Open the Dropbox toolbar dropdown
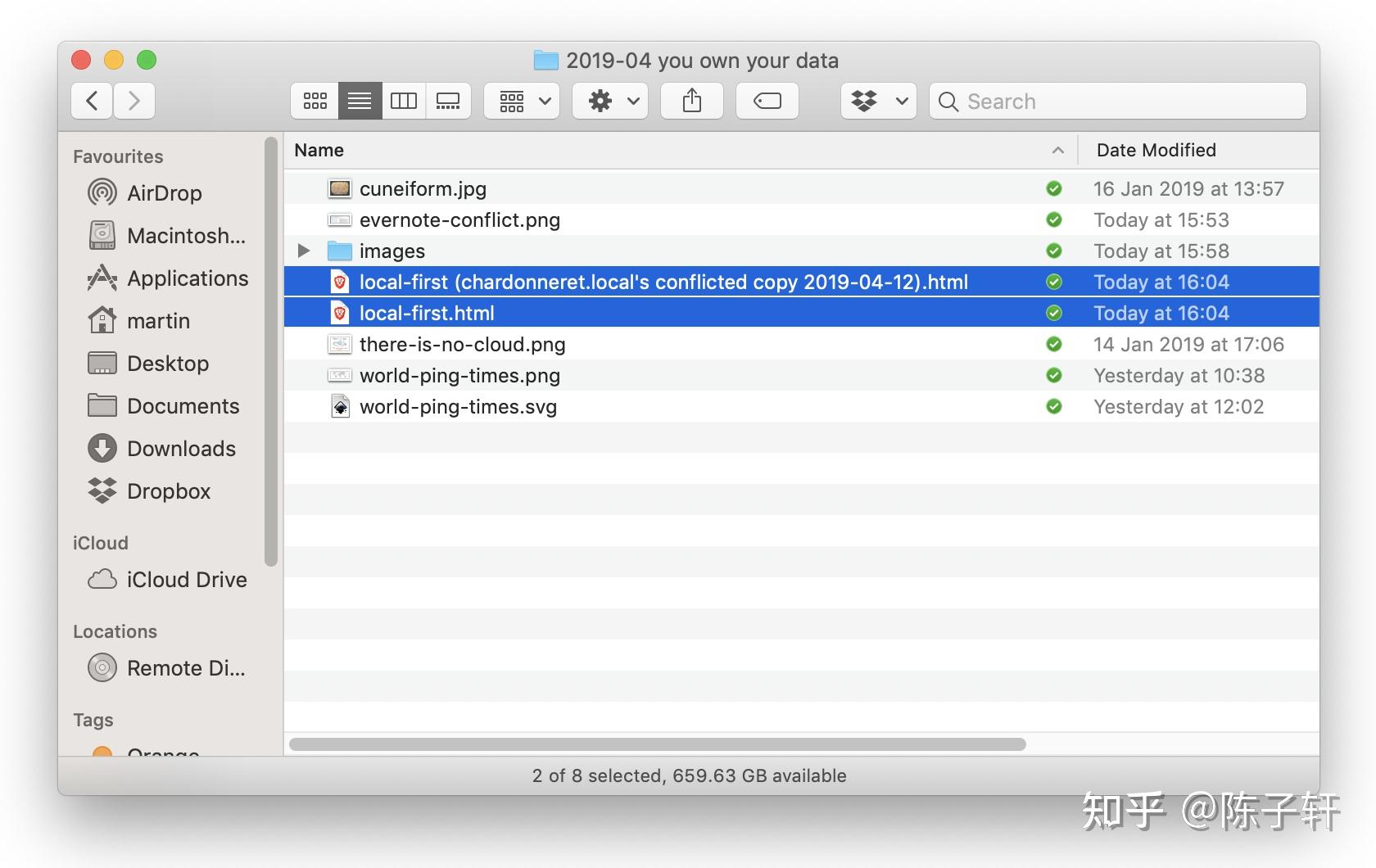The height and width of the screenshot is (868, 1376). [x=879, y=101]
